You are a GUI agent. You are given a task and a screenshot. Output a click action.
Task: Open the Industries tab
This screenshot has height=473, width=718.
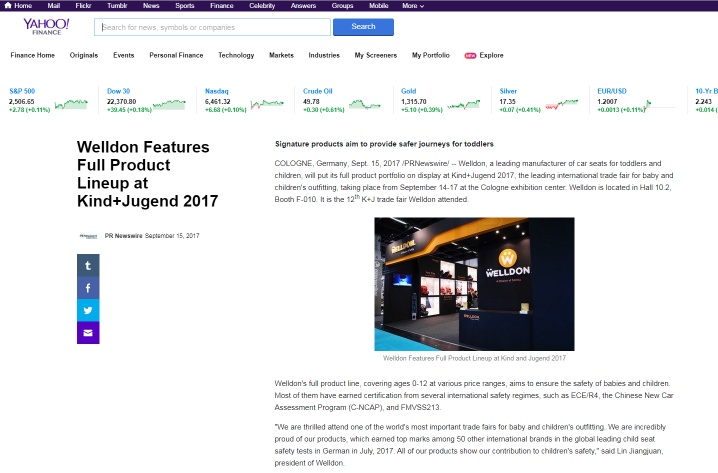point(324,55)
